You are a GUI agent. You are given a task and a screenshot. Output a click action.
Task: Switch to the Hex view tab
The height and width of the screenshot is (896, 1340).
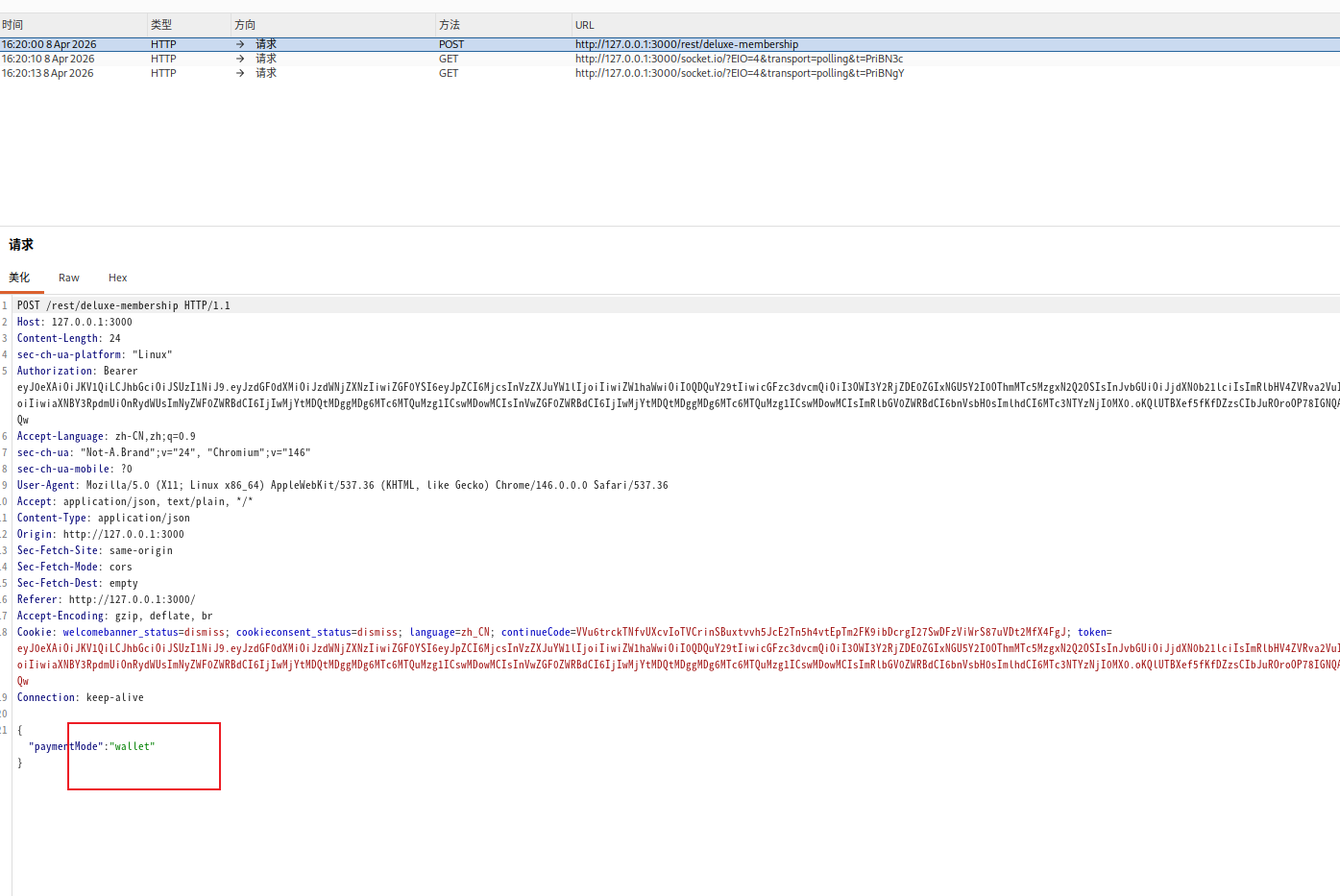point(118,278)
